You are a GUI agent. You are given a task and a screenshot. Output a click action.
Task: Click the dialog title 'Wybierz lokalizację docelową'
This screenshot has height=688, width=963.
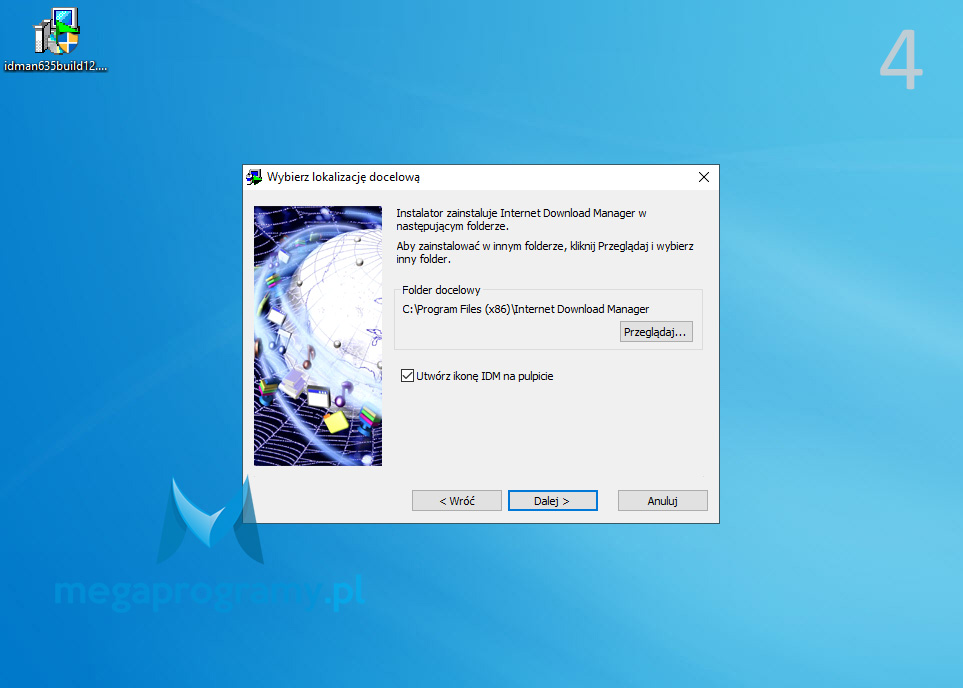coord(343,178)
